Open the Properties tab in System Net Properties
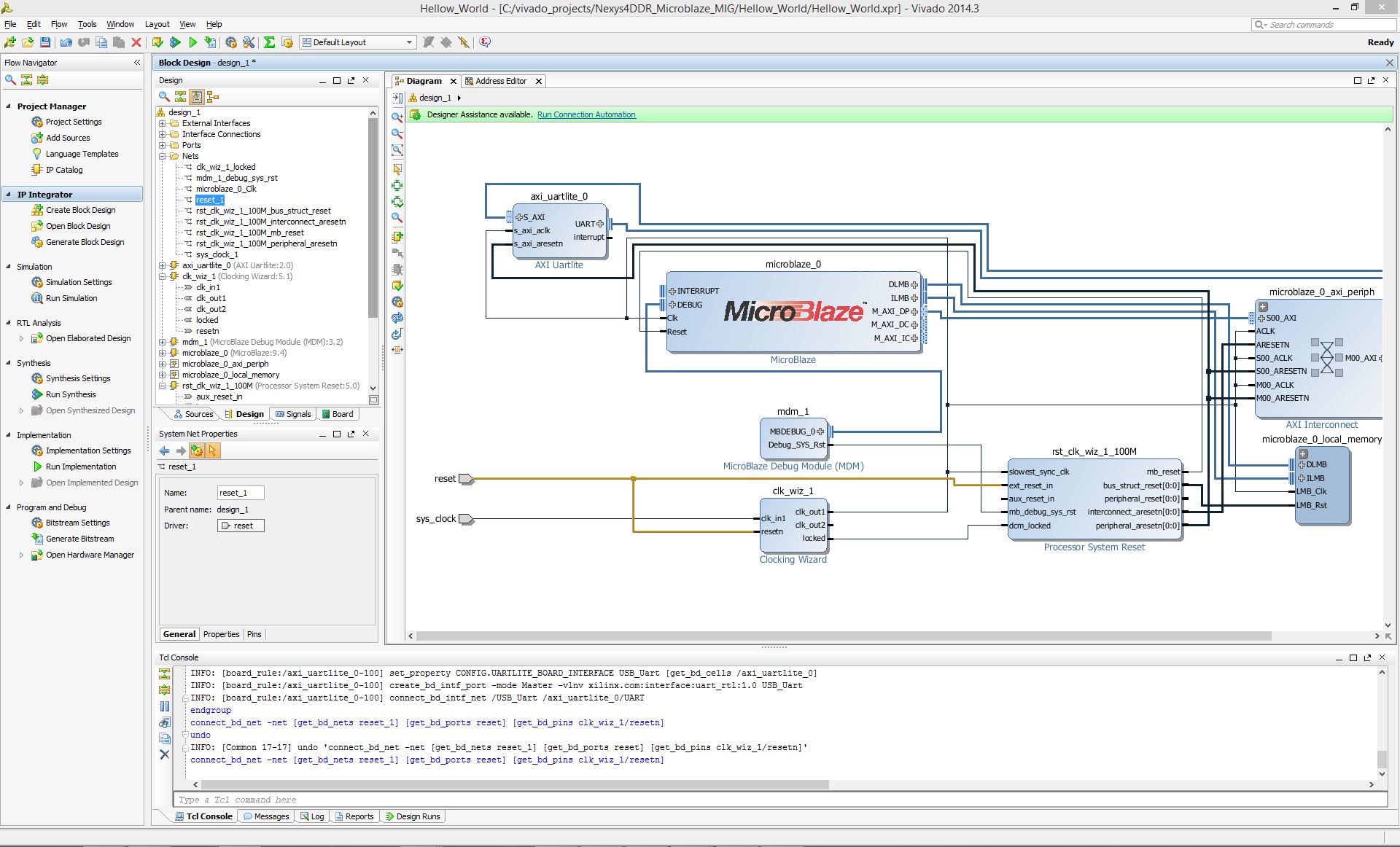1400x847 pixels. point(221,634)
